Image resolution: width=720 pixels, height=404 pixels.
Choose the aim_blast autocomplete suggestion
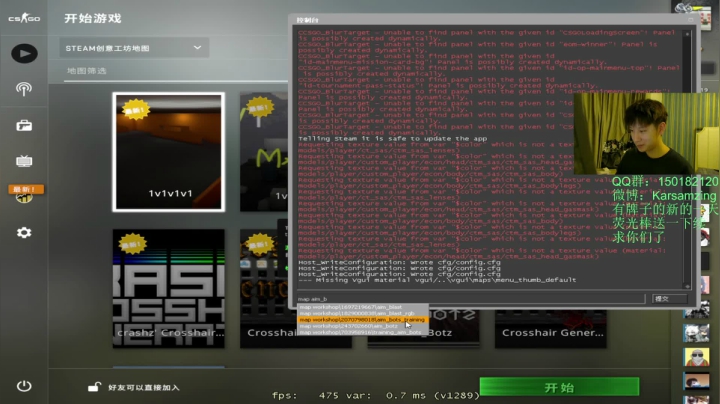tap(363, 307)
